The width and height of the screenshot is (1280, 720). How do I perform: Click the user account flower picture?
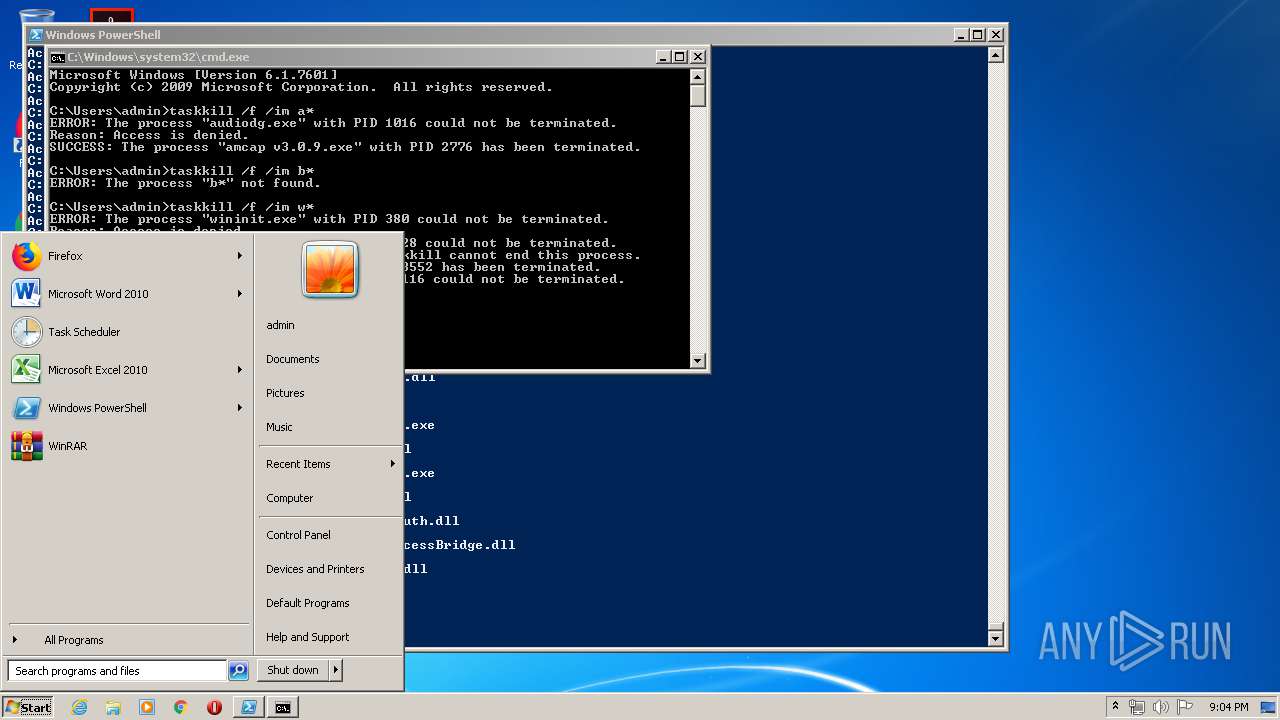[x=330, y=269]
